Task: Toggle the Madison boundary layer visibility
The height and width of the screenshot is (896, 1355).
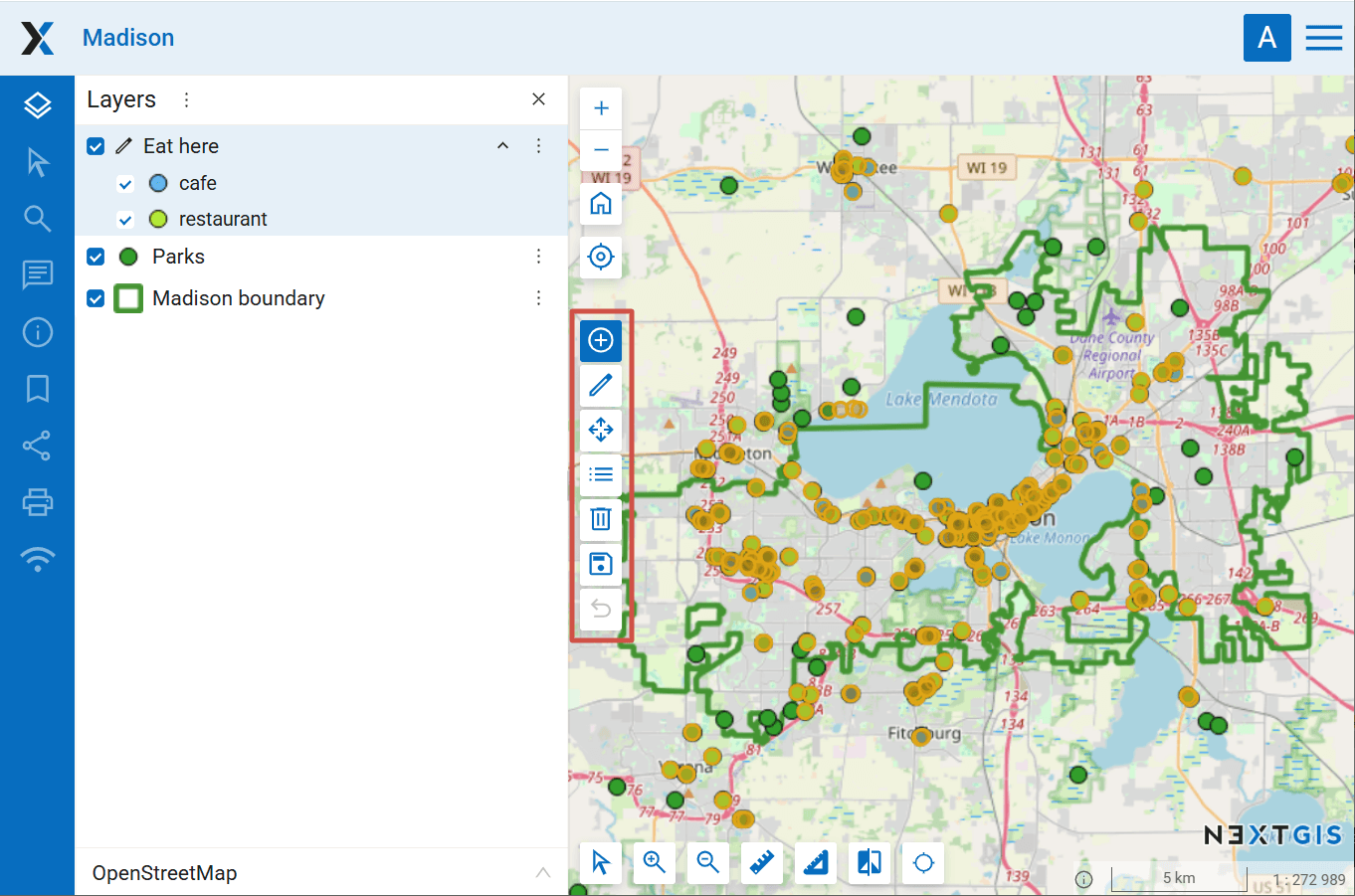Action: [x=96, y=298]
